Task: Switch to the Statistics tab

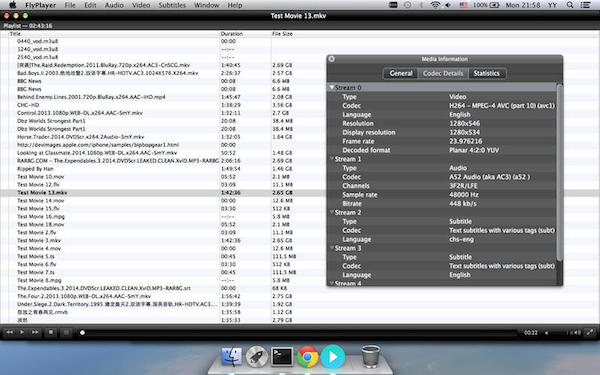Action: click(x=487, y=73)
